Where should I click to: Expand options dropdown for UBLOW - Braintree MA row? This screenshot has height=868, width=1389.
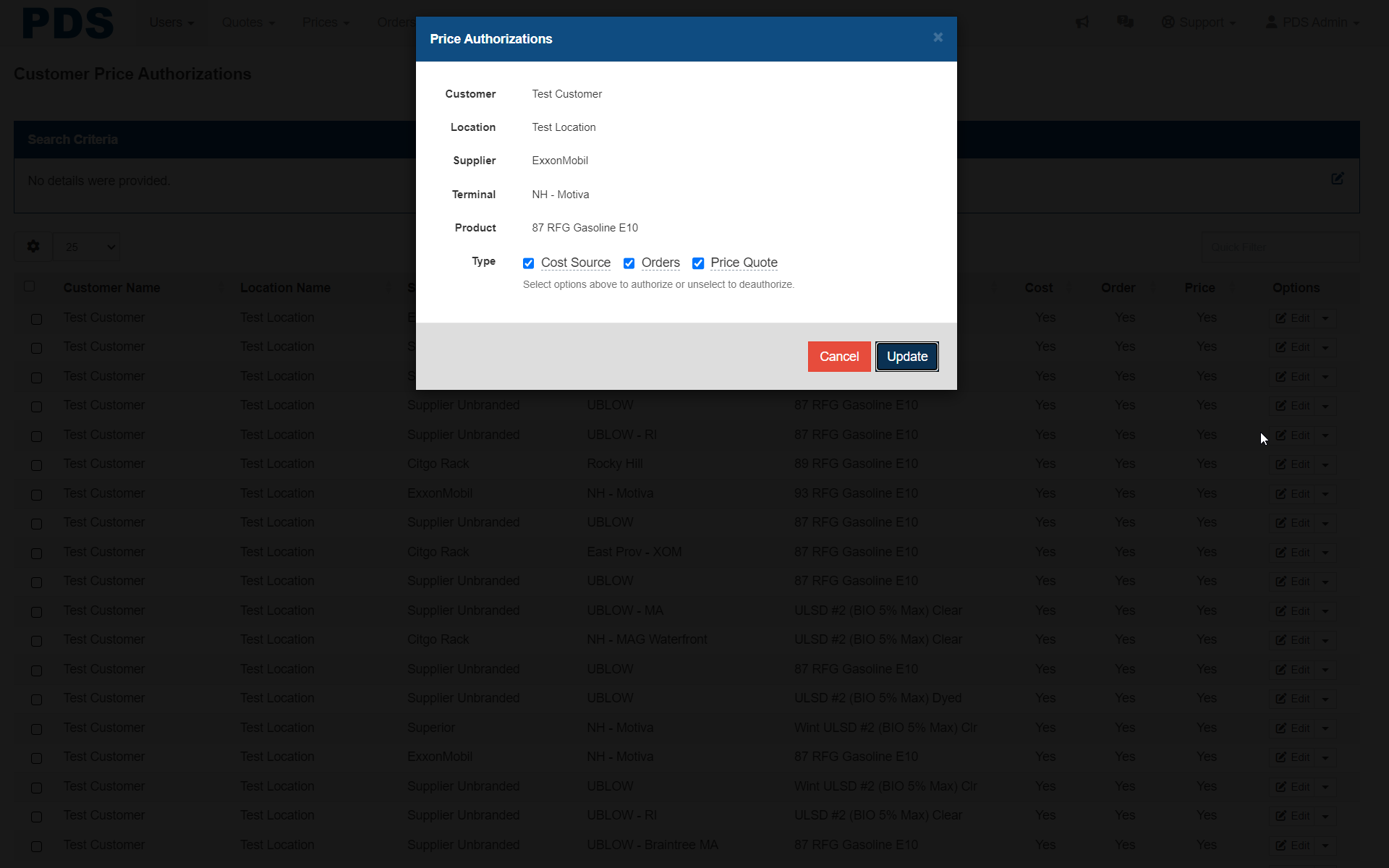(x=1325, y=846)
